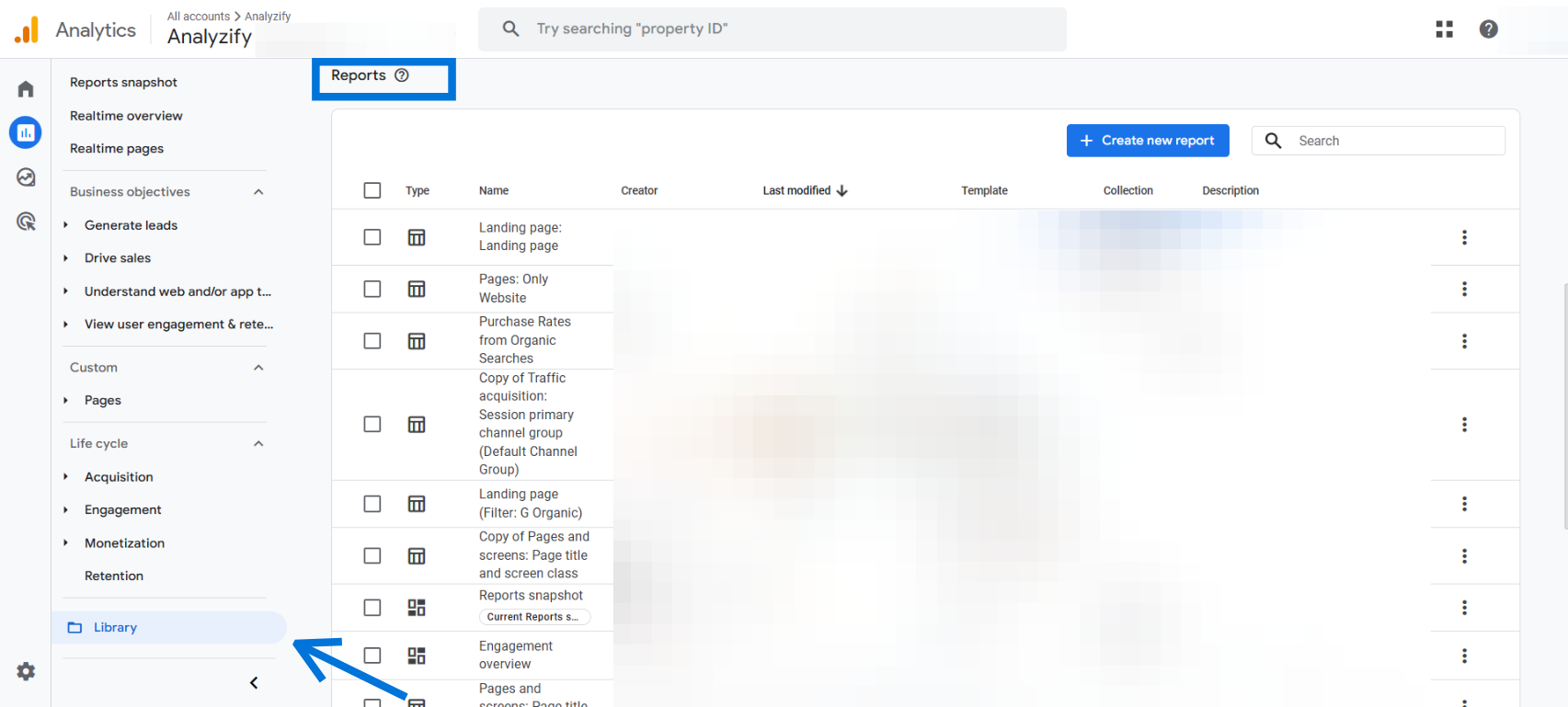This screenshot has width=1568, height=707.
Task: Click the Current Reports snapshot chip
Action: (534, 617)
